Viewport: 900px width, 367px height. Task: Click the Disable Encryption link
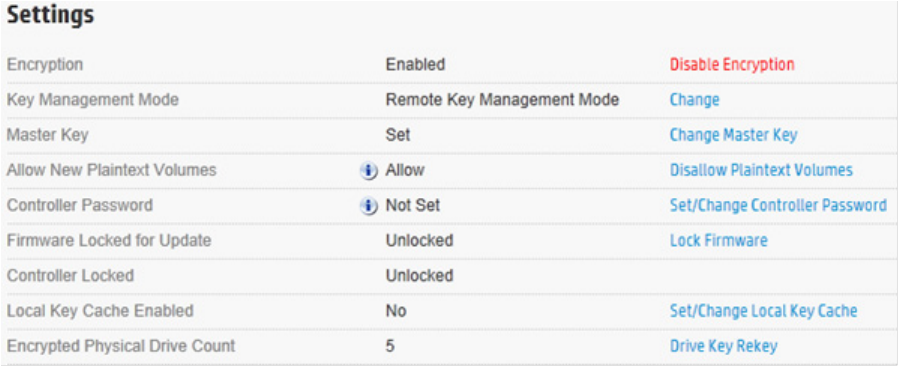pyautogui.click(x=732, y=64)
